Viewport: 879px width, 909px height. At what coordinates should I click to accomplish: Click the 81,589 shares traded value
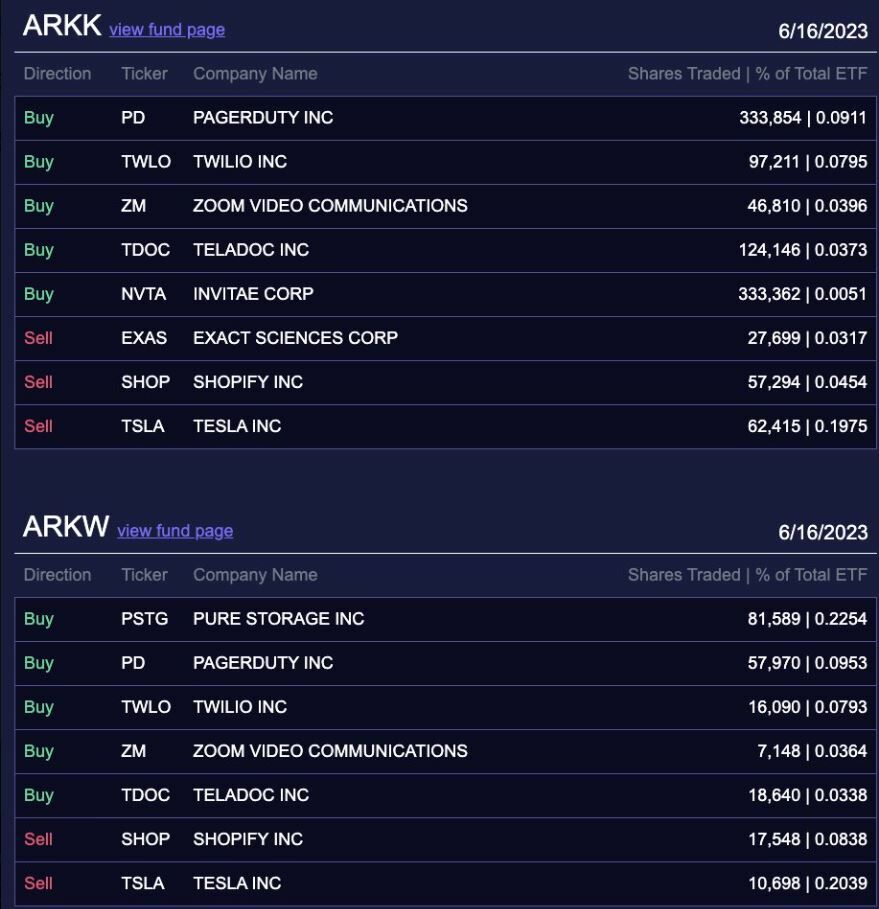pos(774,619)
